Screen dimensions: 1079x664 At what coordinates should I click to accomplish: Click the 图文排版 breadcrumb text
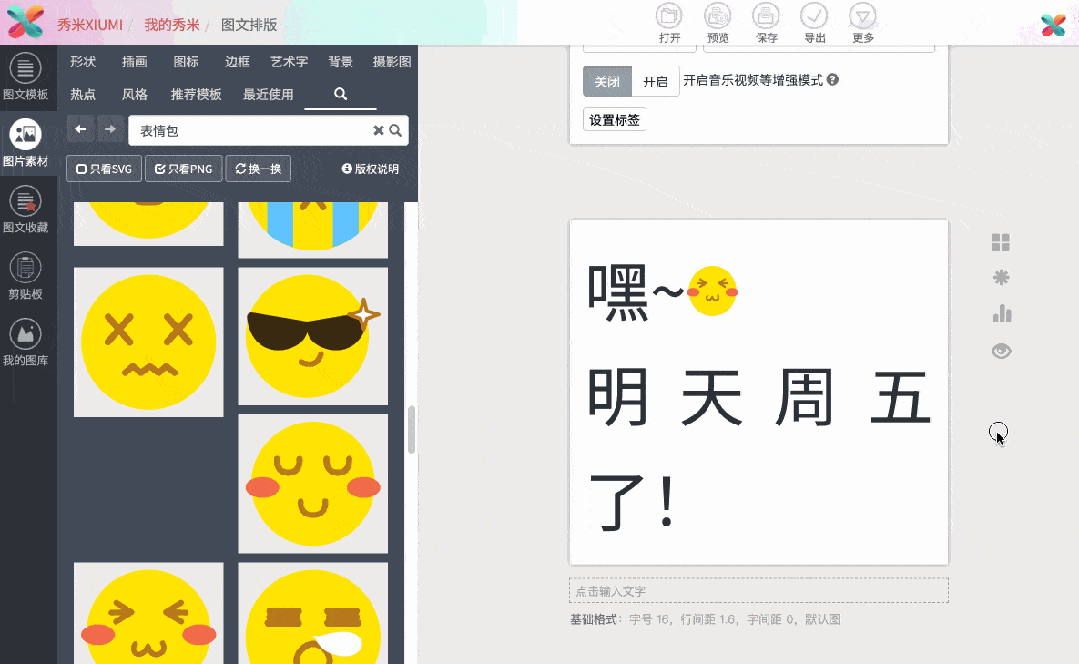point(248,25)
